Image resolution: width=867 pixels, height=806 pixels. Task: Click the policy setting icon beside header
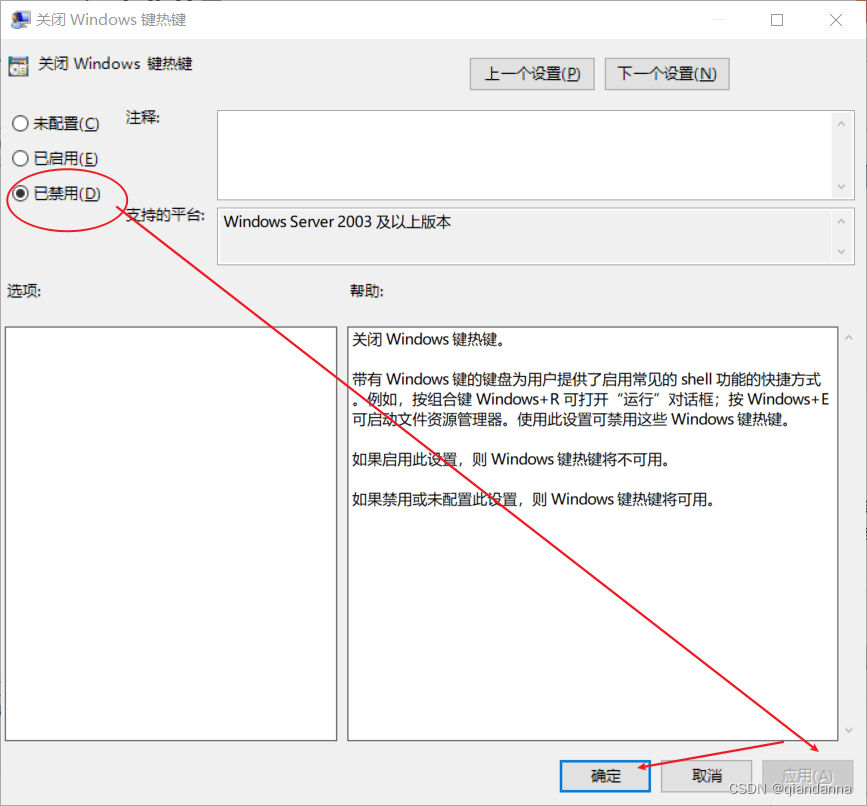18,66
